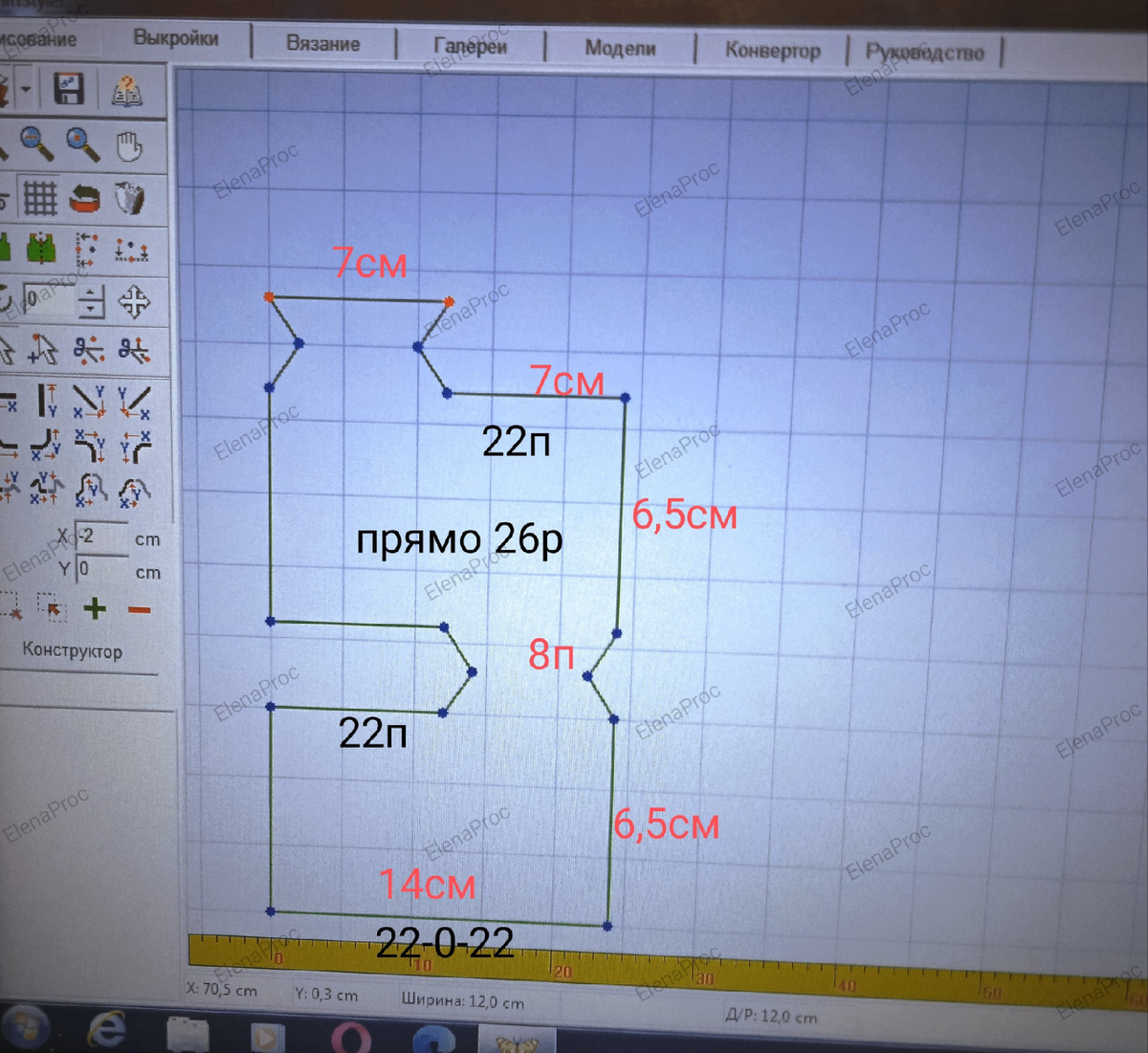Open the media player taskbar icon
Viewport: 1148px width, 1053px height.
point(267,1037)
